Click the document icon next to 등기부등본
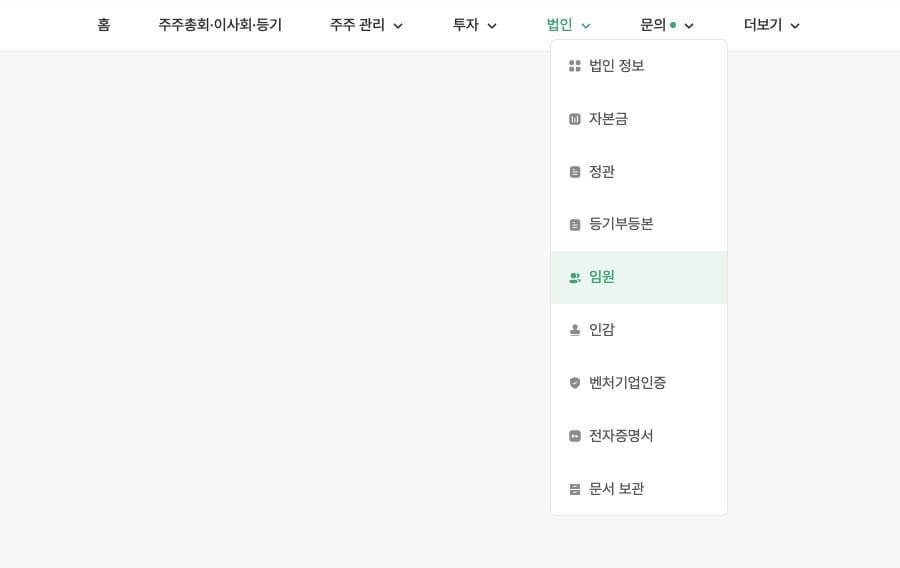The height and width of the screenshot is (568, 900). 575,225
